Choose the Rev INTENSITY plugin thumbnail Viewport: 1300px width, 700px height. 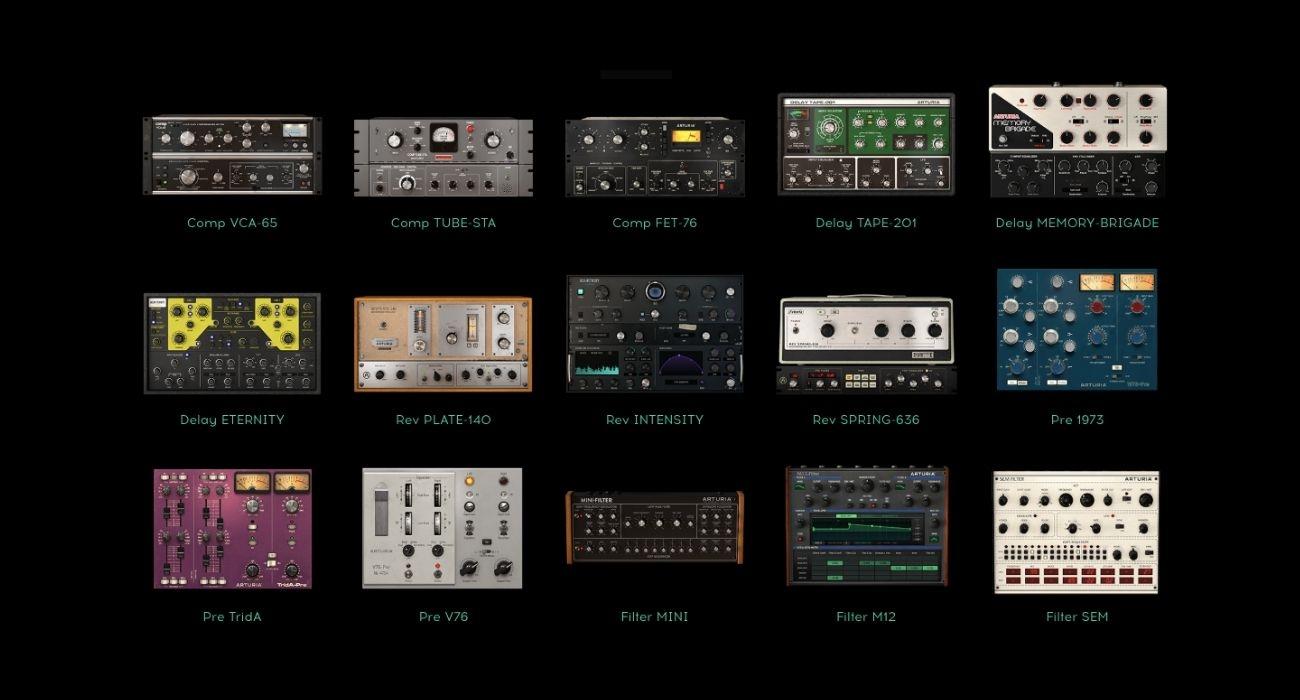(655, 334)
